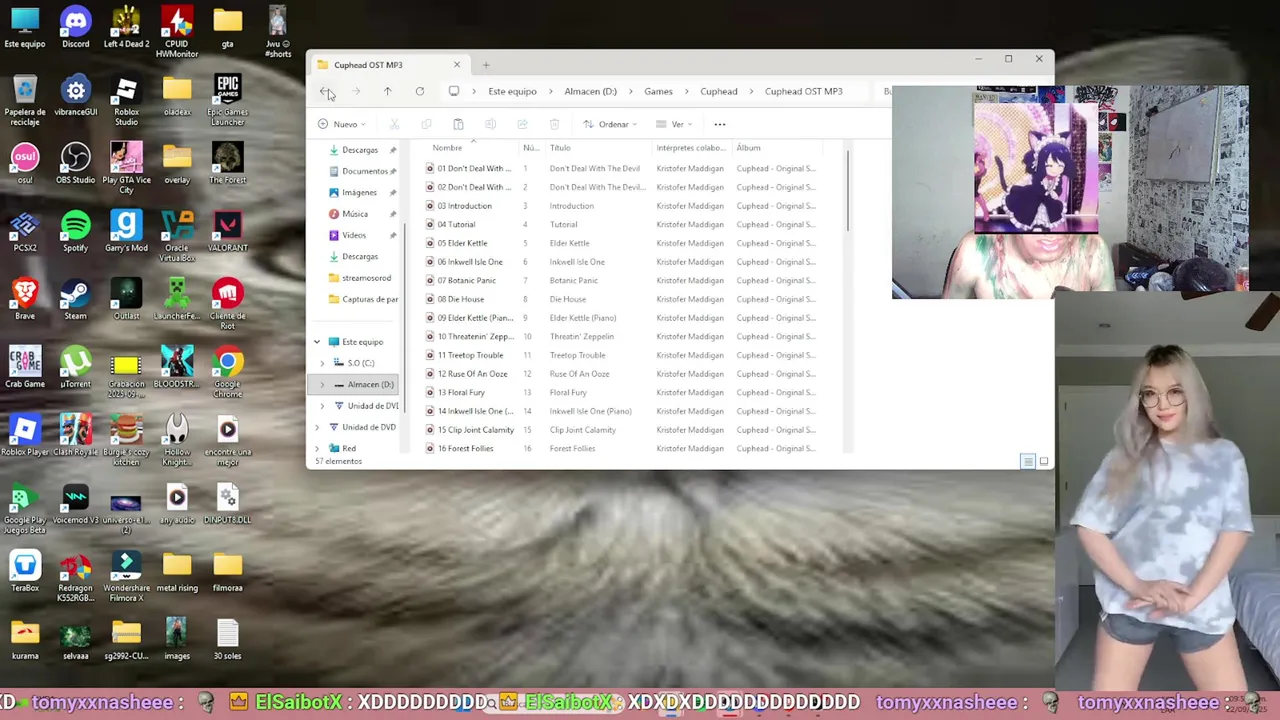The width and height of the screenshot is (1280, 720).
Task: Click the forward navigation arrow in Explorer
Action: [x=356, y=91]
